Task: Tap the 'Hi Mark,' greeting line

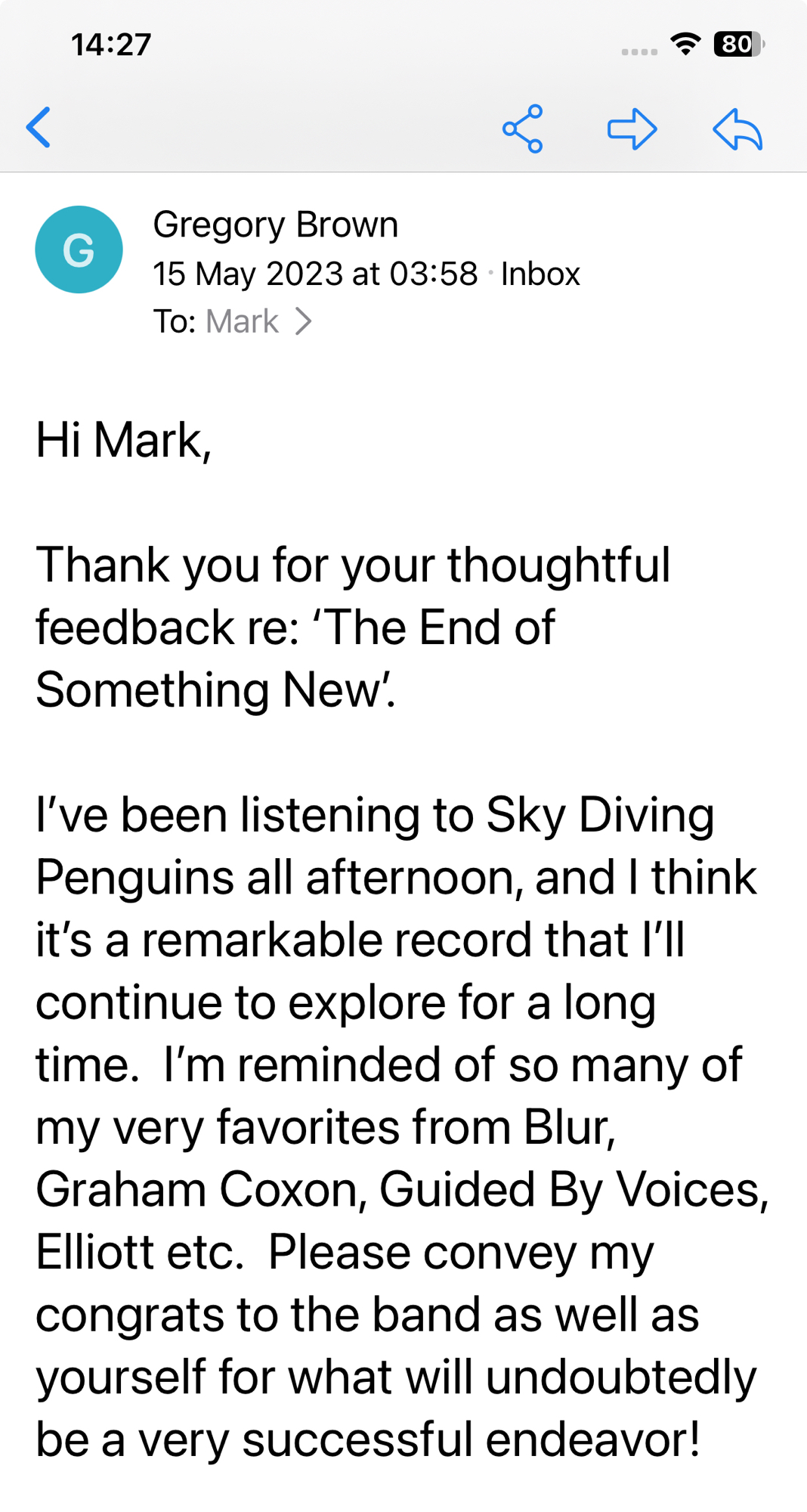Action: point(123,440)
